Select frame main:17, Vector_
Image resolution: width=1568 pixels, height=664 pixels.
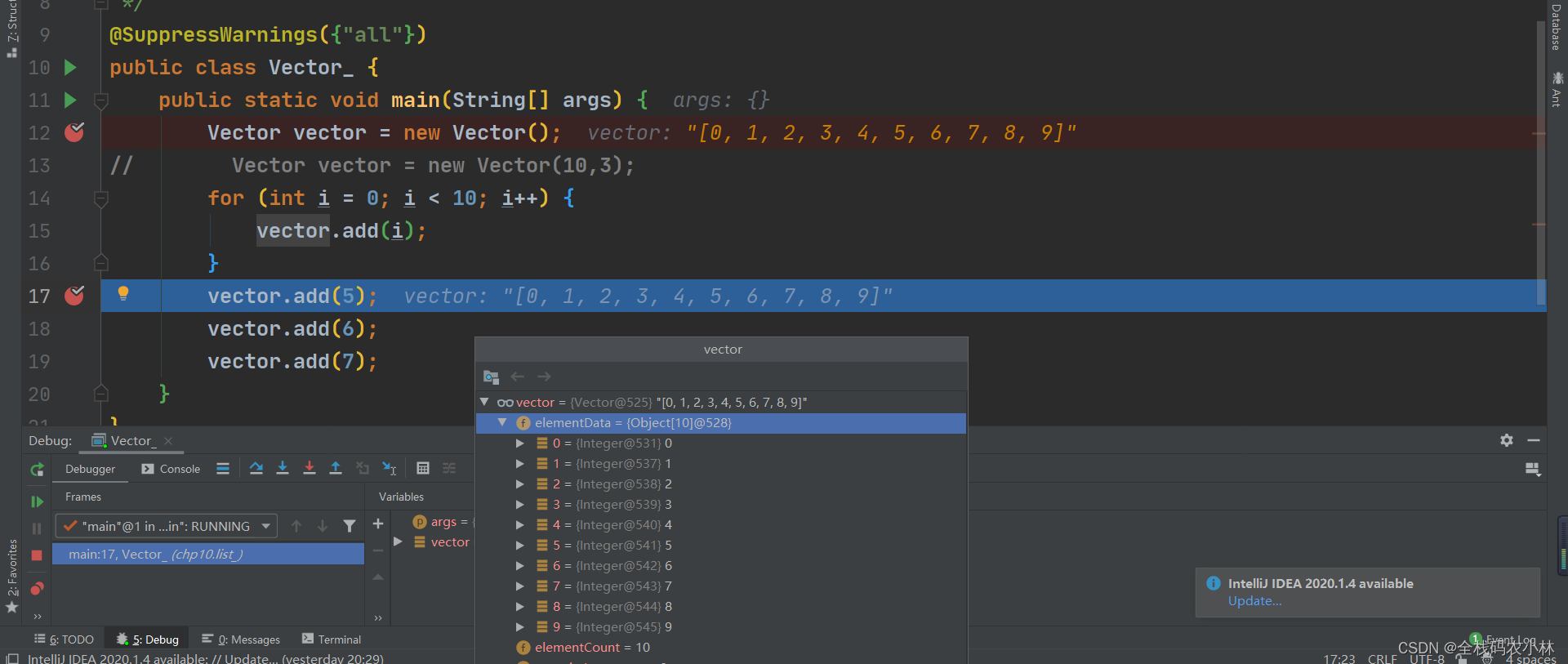click(x=208, y=554)
